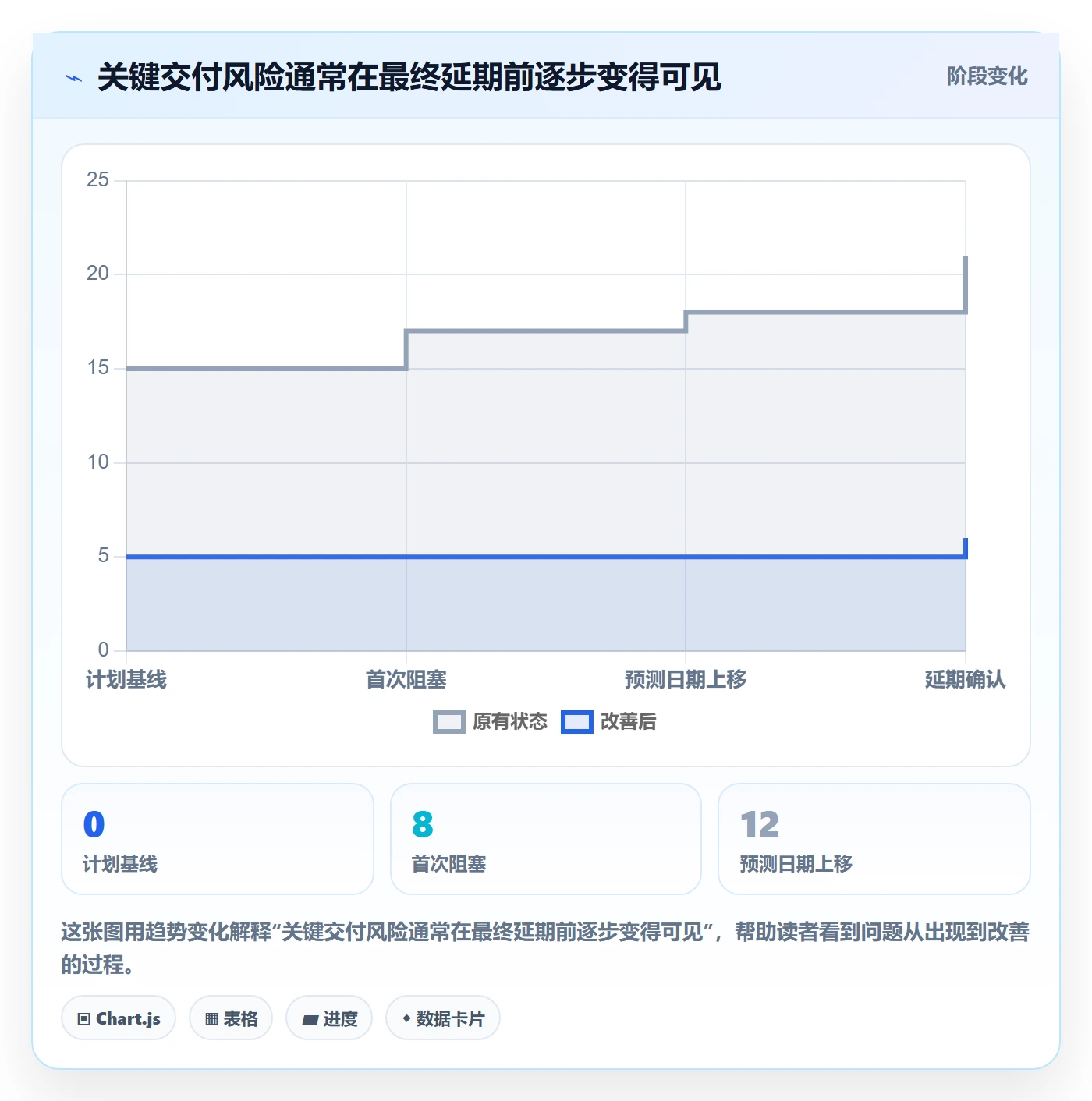Click the 阶段变化 label in header

[987, 76]
